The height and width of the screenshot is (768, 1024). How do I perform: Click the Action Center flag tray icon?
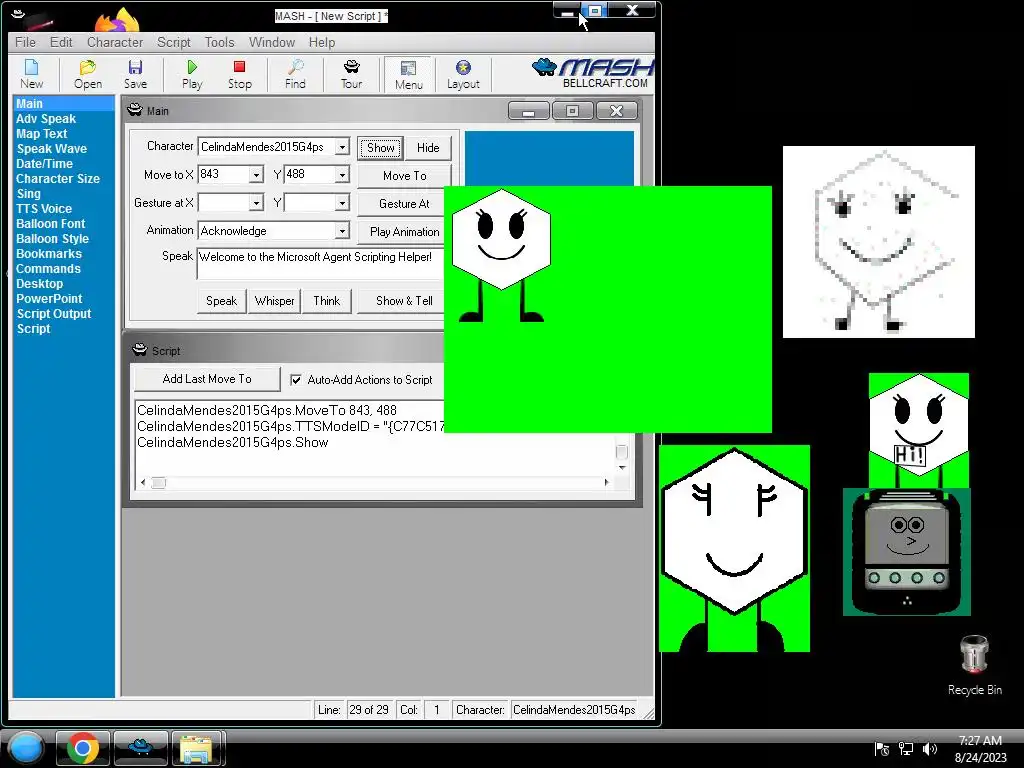(x=882, y=749)
